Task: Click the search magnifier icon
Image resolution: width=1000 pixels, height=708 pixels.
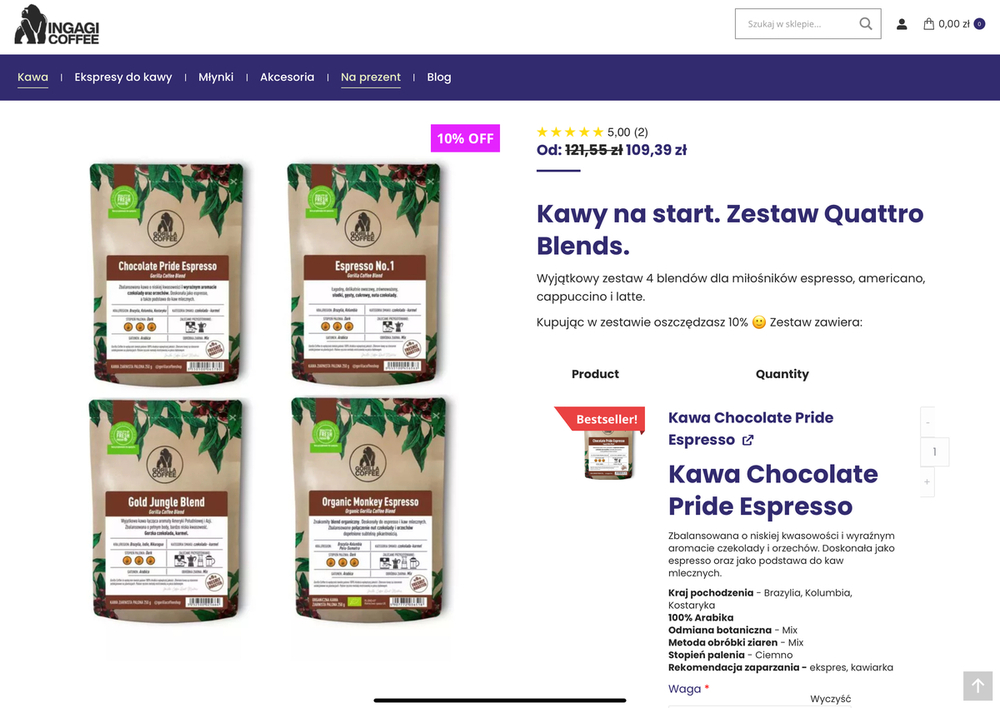Action: (866, 24)
